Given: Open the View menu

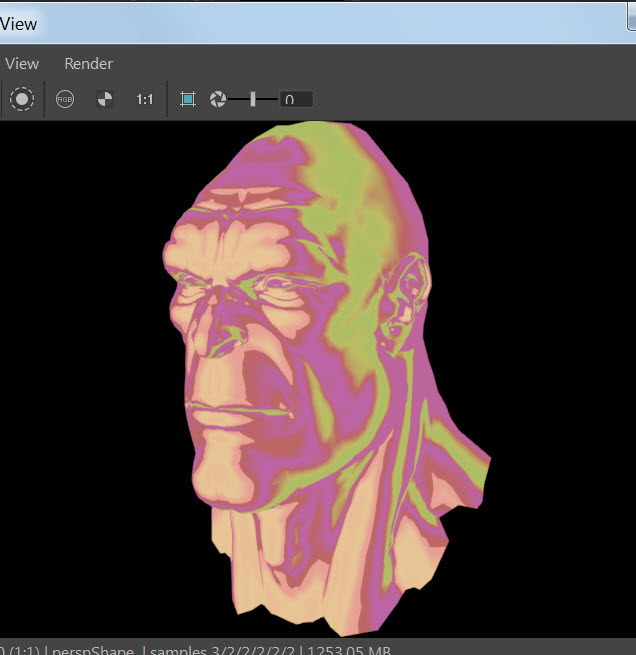Looking at the screenshot, I should coord(22,63).
